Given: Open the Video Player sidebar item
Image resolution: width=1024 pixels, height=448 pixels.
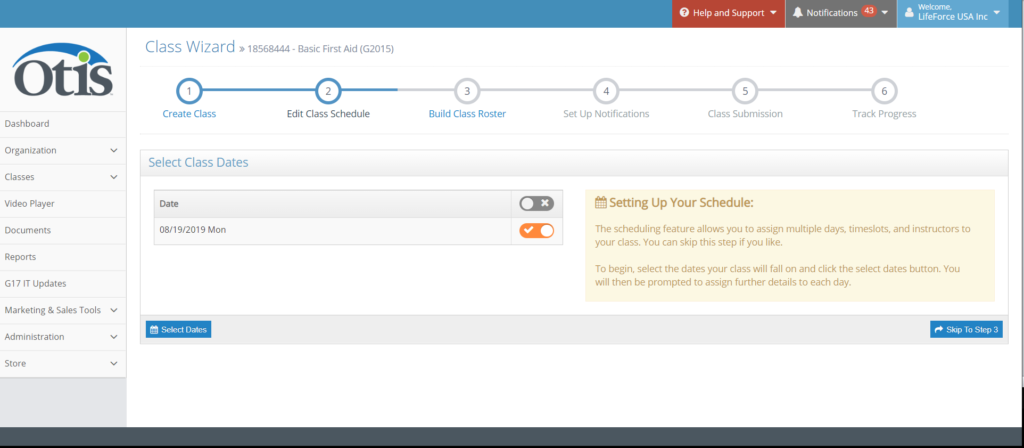Looking at the screenshot, I should [x=30, y=203].
